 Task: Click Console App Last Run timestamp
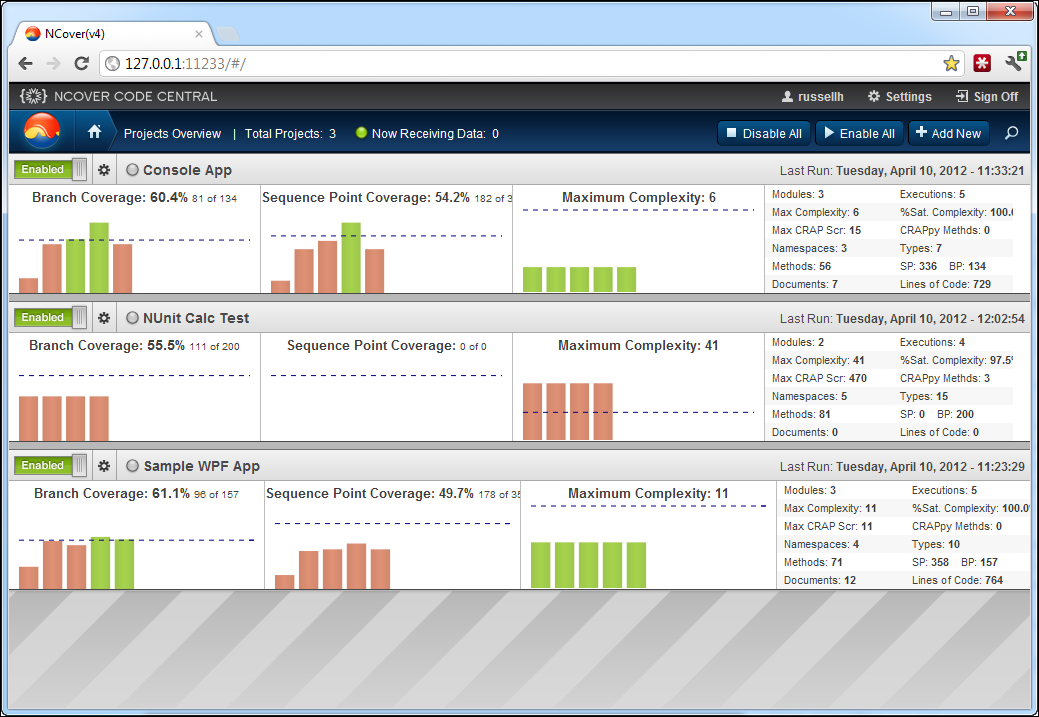coord(902,170)
